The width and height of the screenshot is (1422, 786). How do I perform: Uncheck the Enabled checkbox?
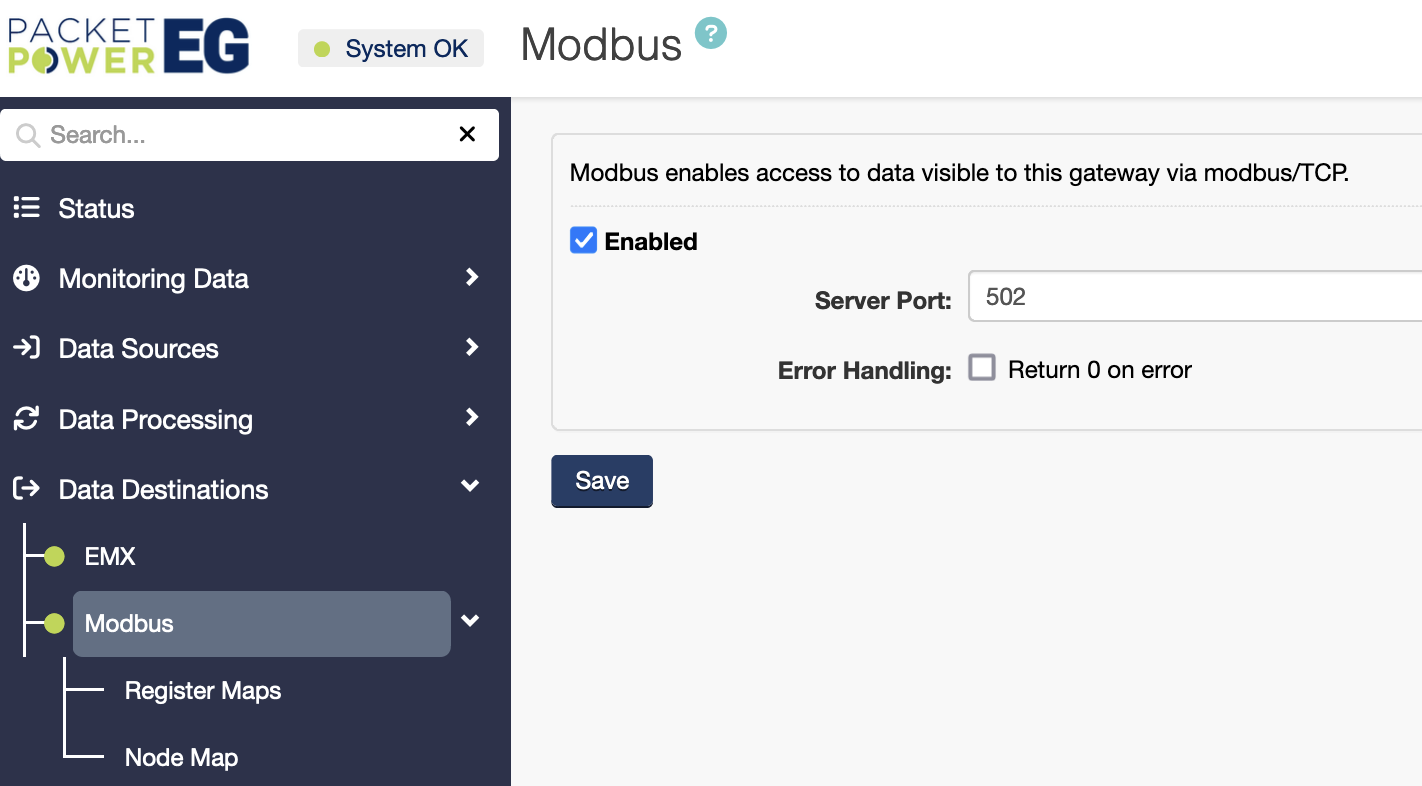(583, 241)
